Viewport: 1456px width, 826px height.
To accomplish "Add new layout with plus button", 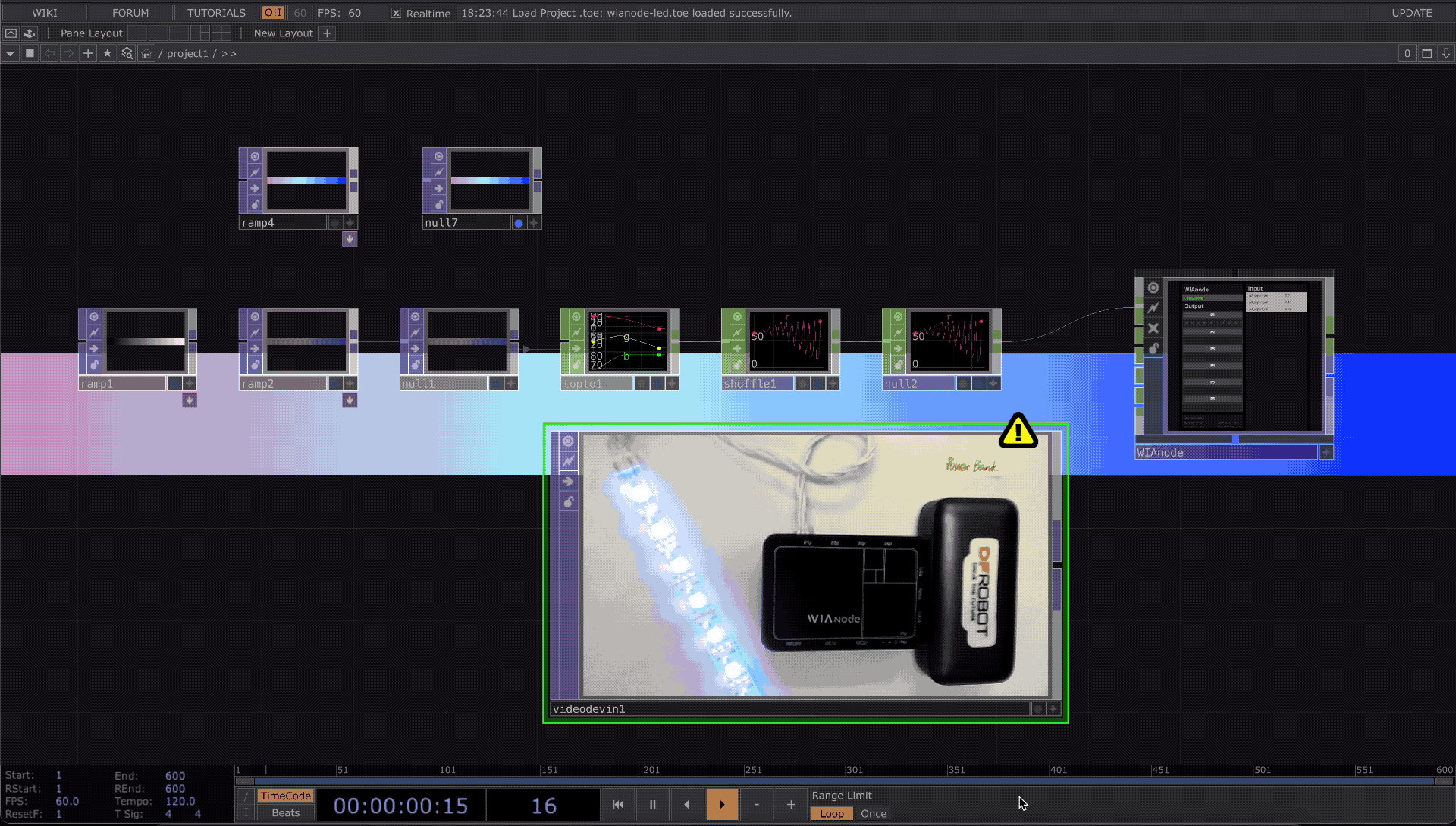I will click(x=327, y=33).
